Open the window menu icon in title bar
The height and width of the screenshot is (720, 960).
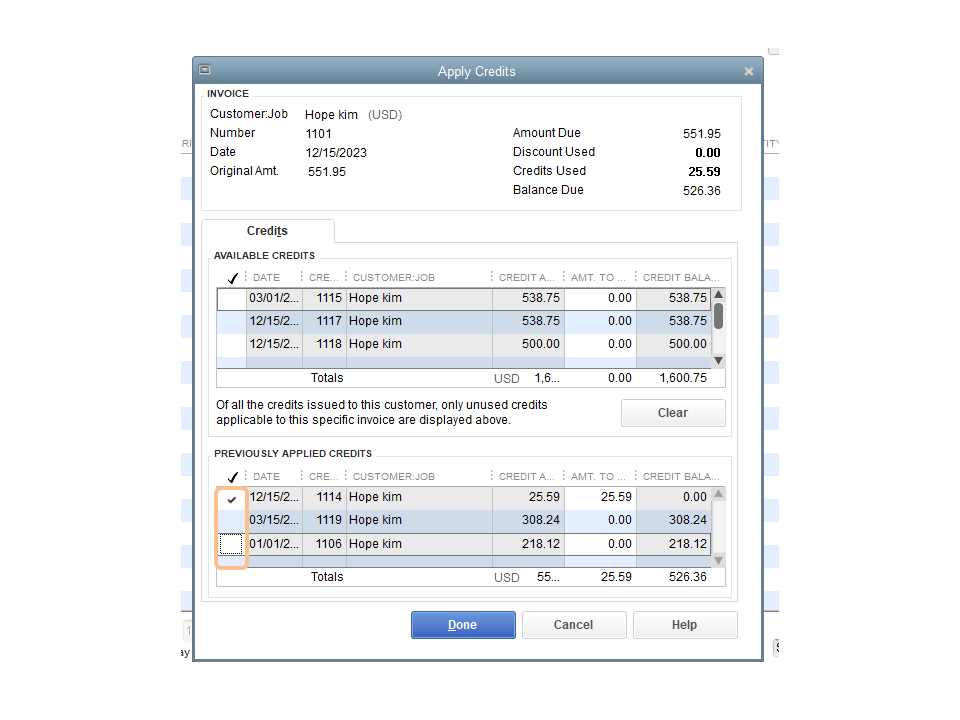coord(204,70)
